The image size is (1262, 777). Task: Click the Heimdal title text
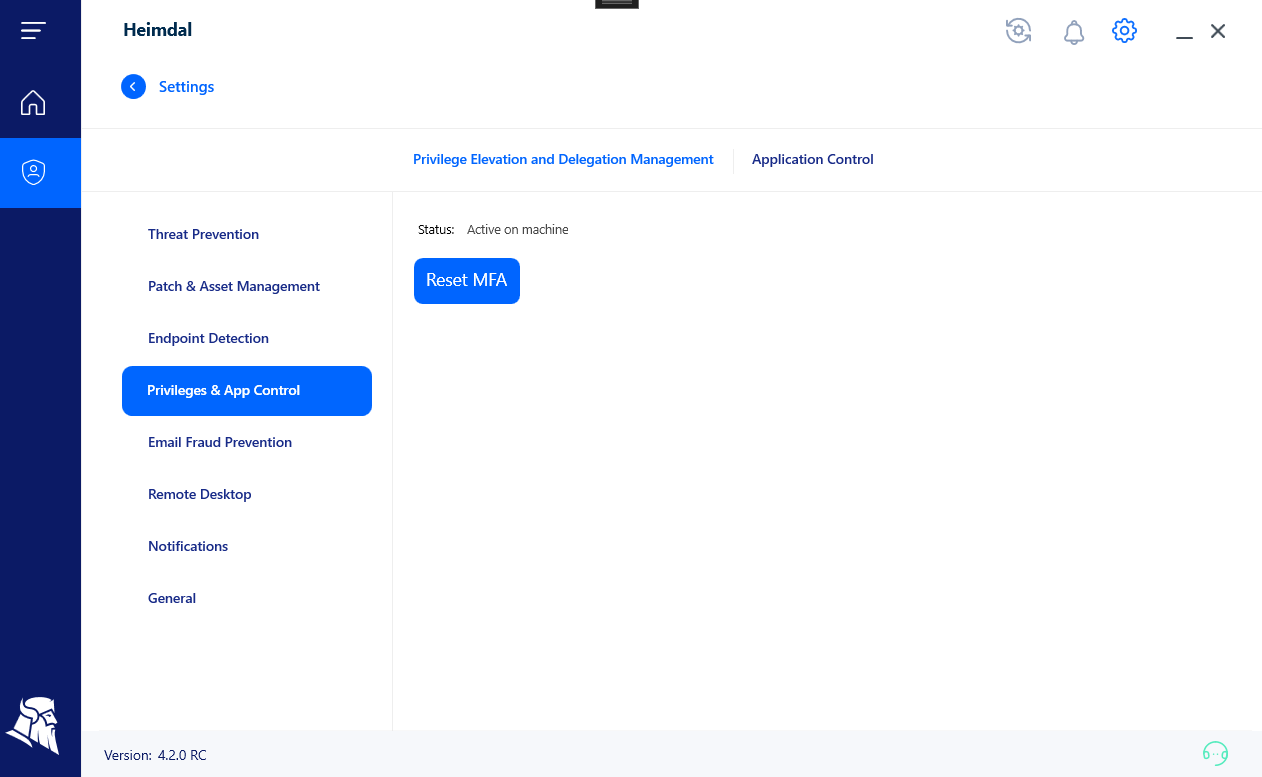158,30
